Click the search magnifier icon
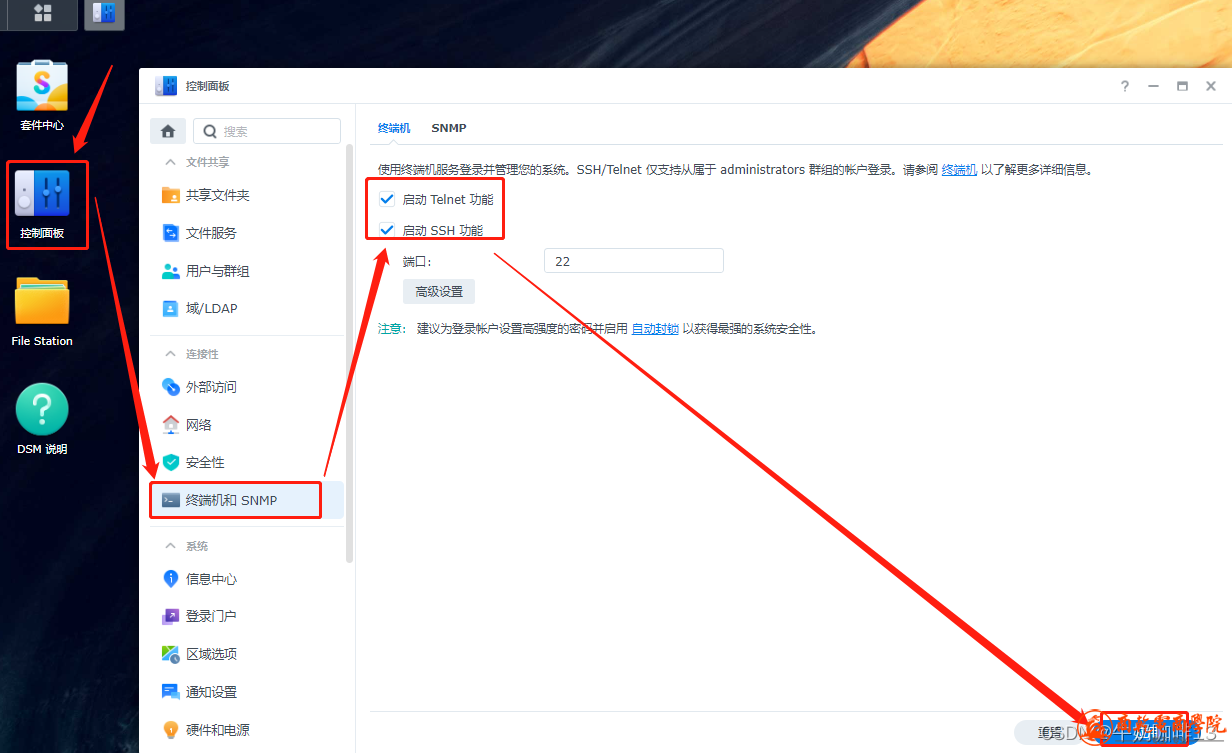This screenshot has height=753, width=1232. click(210, 131)
